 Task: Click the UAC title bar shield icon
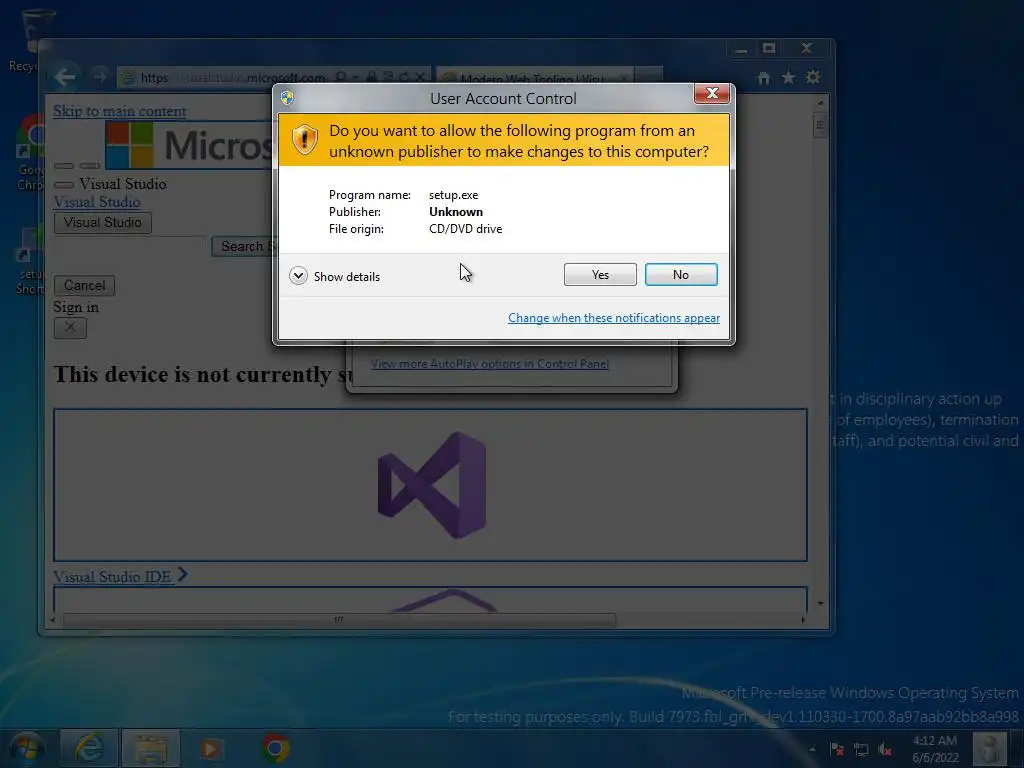coord(287,98)
